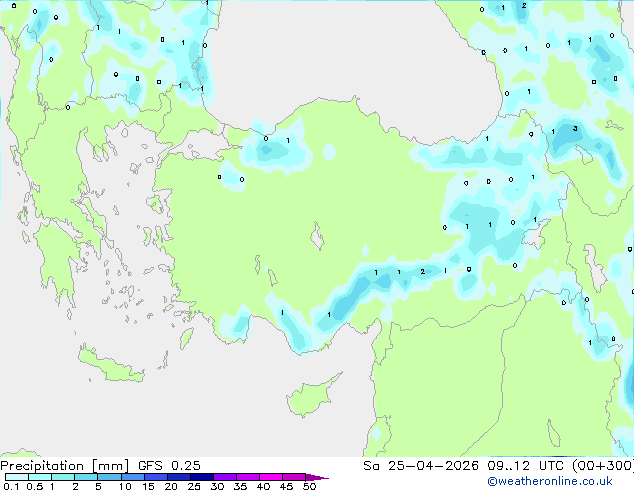
Task: Open the weatheronline.co.uk copyright link
Action: point(550,481)
